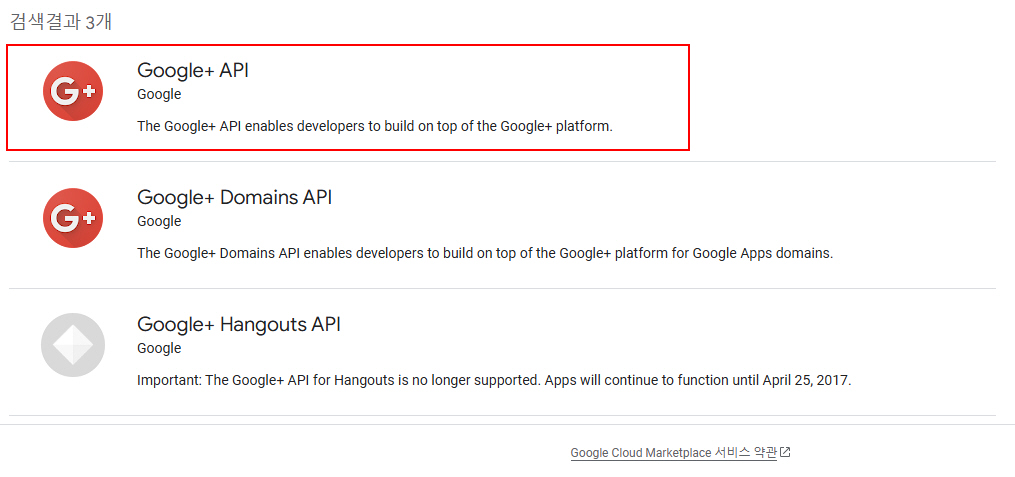Image resolution: width=1015 pixels, height=477 pixels.
Task: Click external link icon beside 서비스 약관
Action: 786,452
